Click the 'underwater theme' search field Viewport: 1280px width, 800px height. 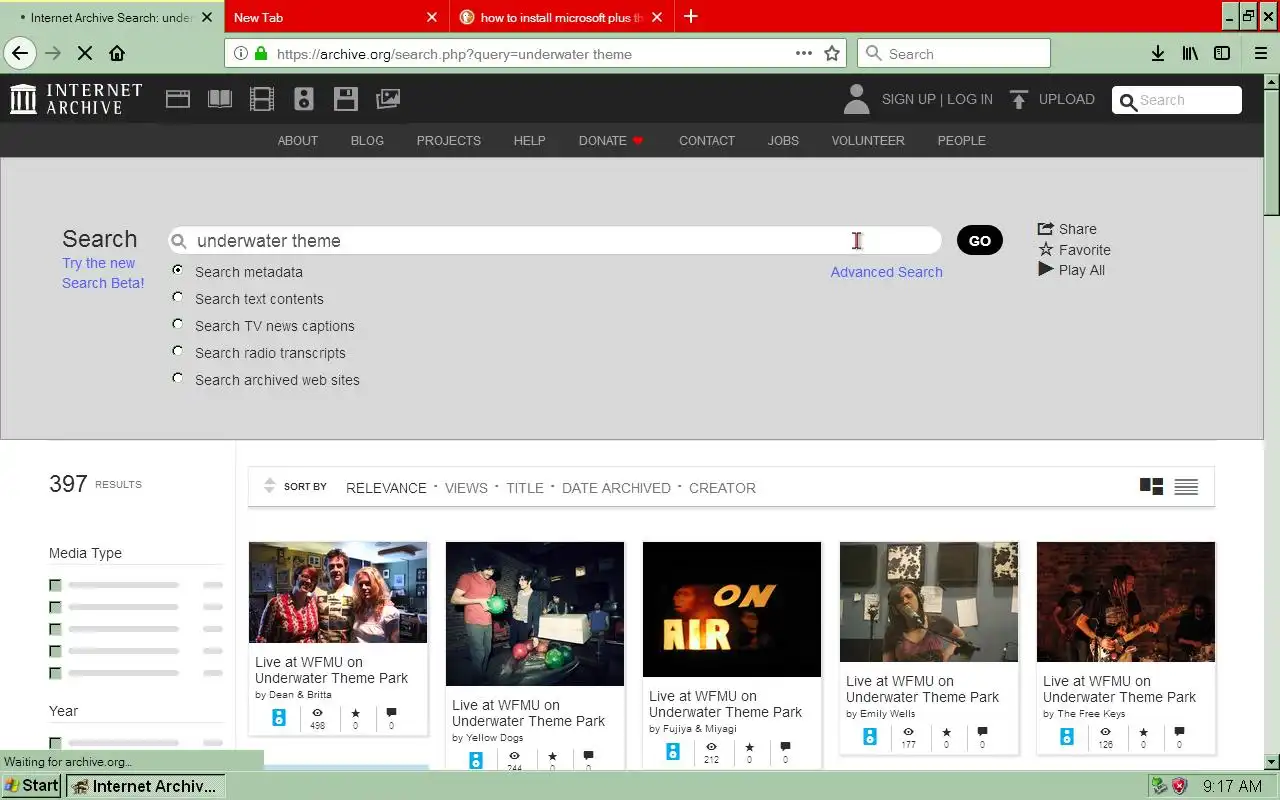[555, 240]
